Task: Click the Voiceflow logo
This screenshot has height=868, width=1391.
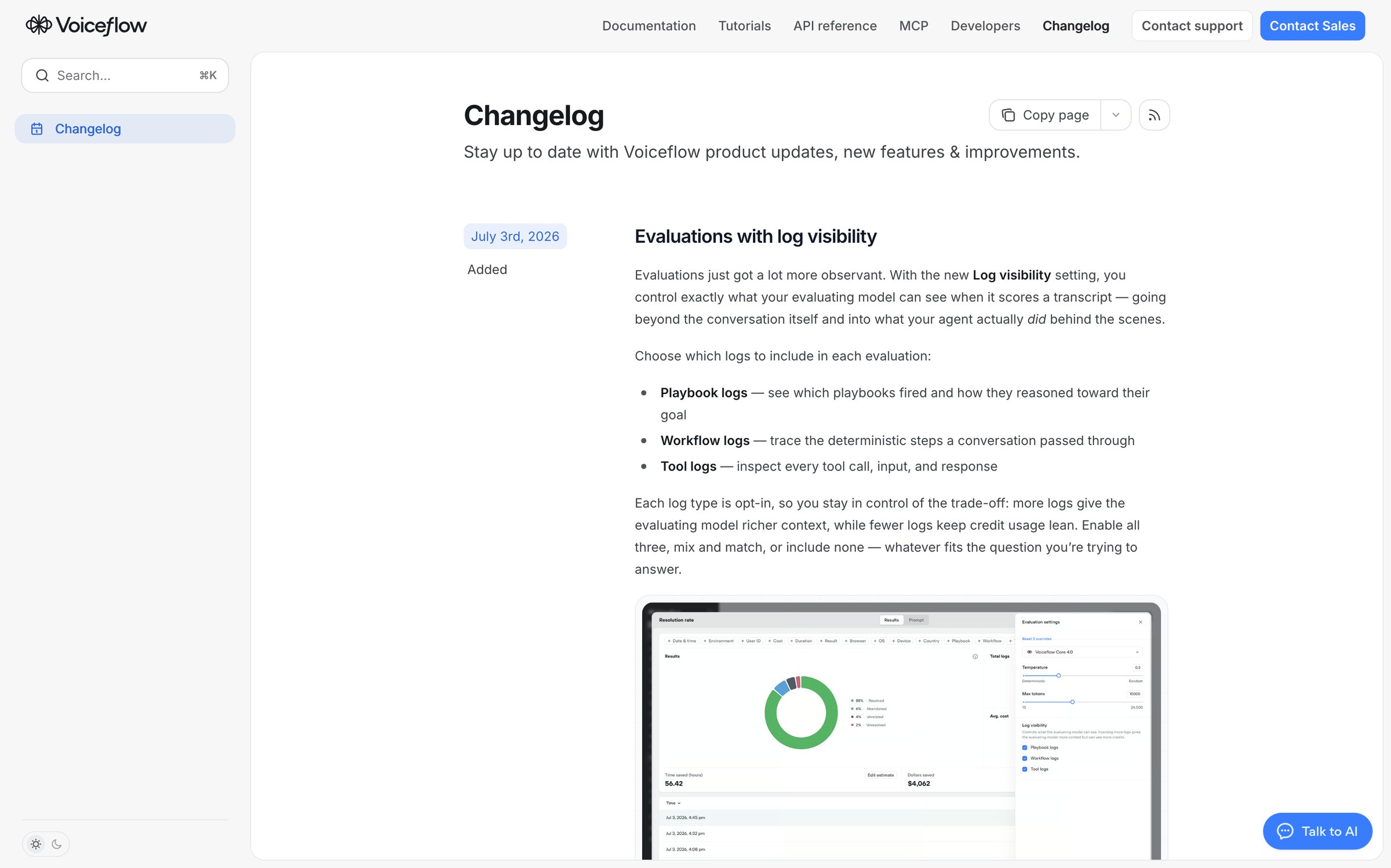Action: tap(86, 25)
